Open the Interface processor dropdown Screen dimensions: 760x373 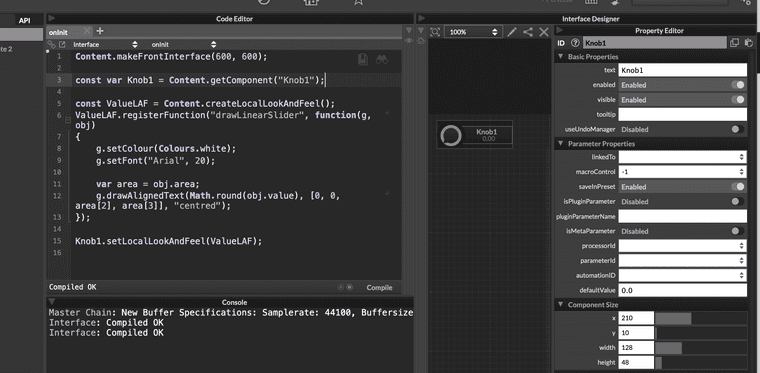pyautogui.click(x=105, y=44)
